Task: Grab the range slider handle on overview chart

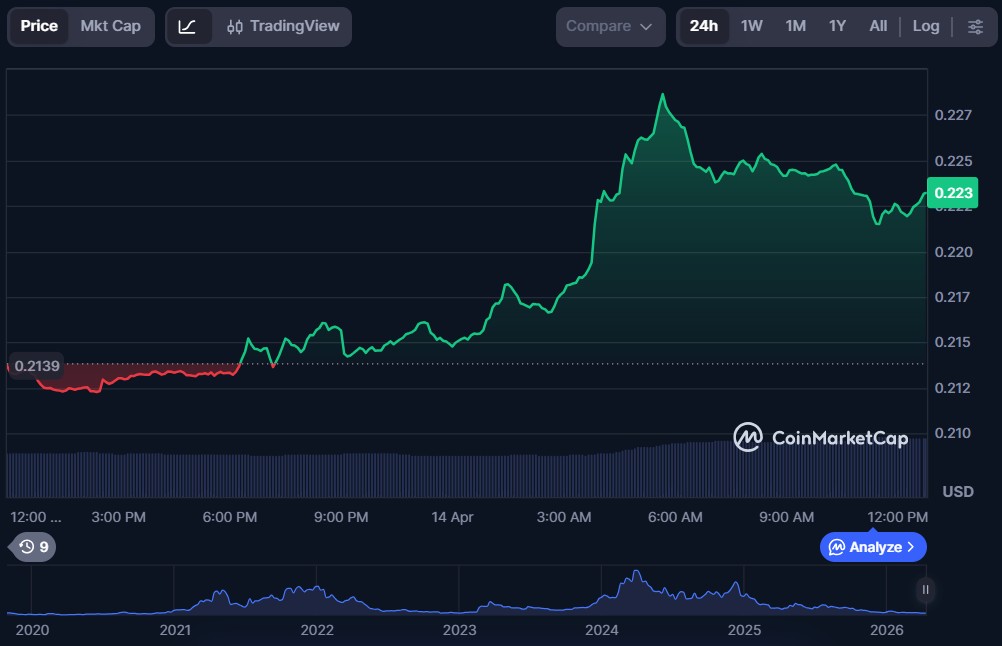Action: 926,590
